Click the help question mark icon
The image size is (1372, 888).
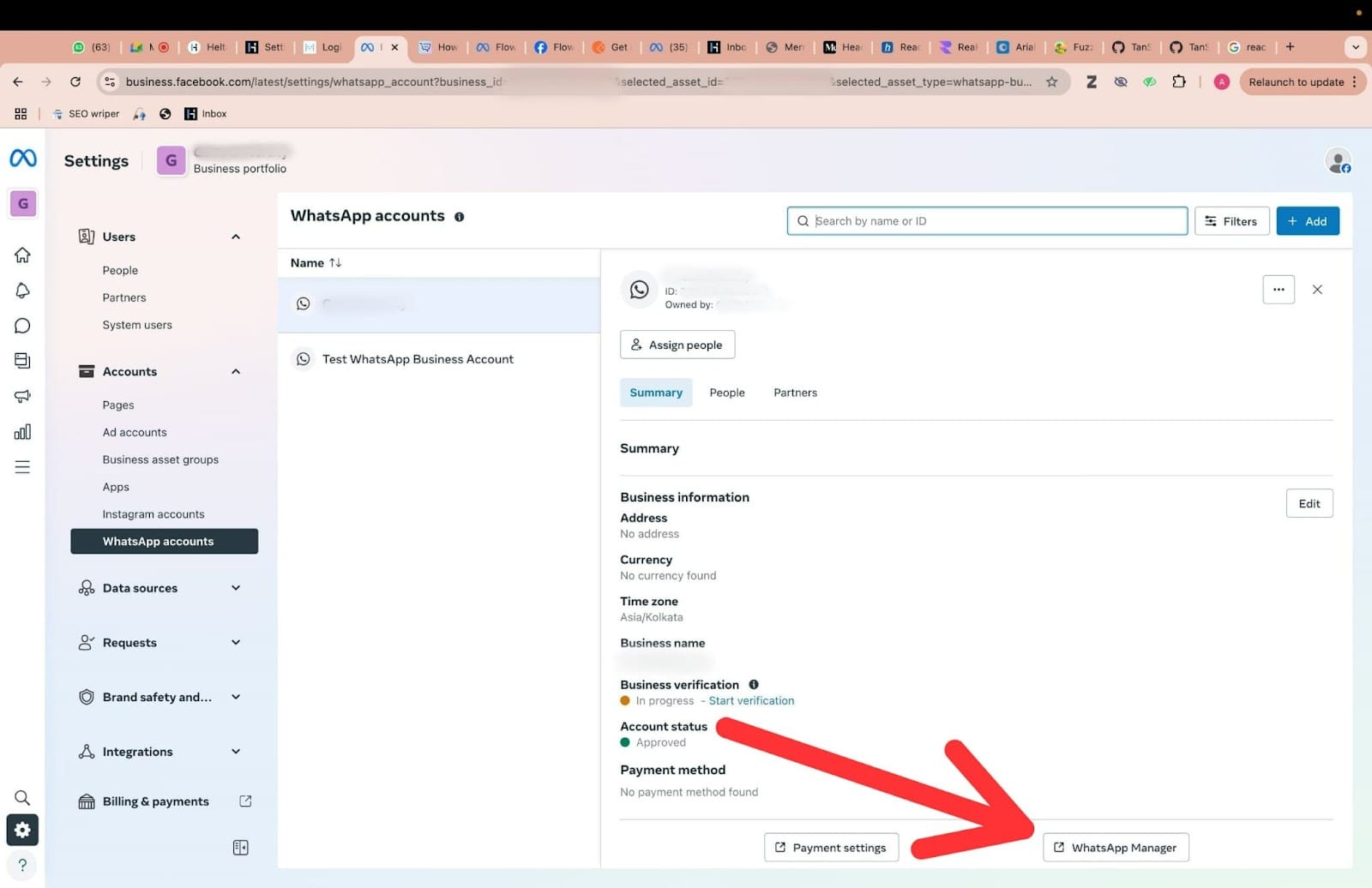[23, 865]
